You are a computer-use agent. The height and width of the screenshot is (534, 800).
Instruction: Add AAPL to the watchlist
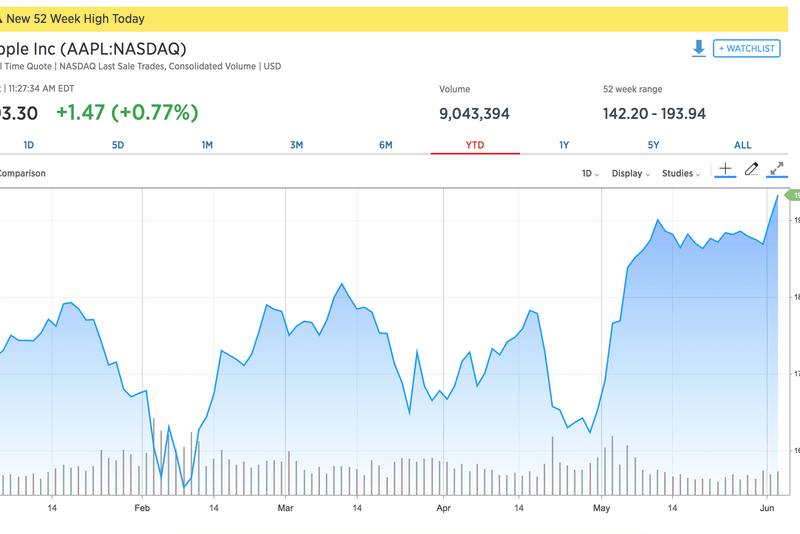coord(747,48)
